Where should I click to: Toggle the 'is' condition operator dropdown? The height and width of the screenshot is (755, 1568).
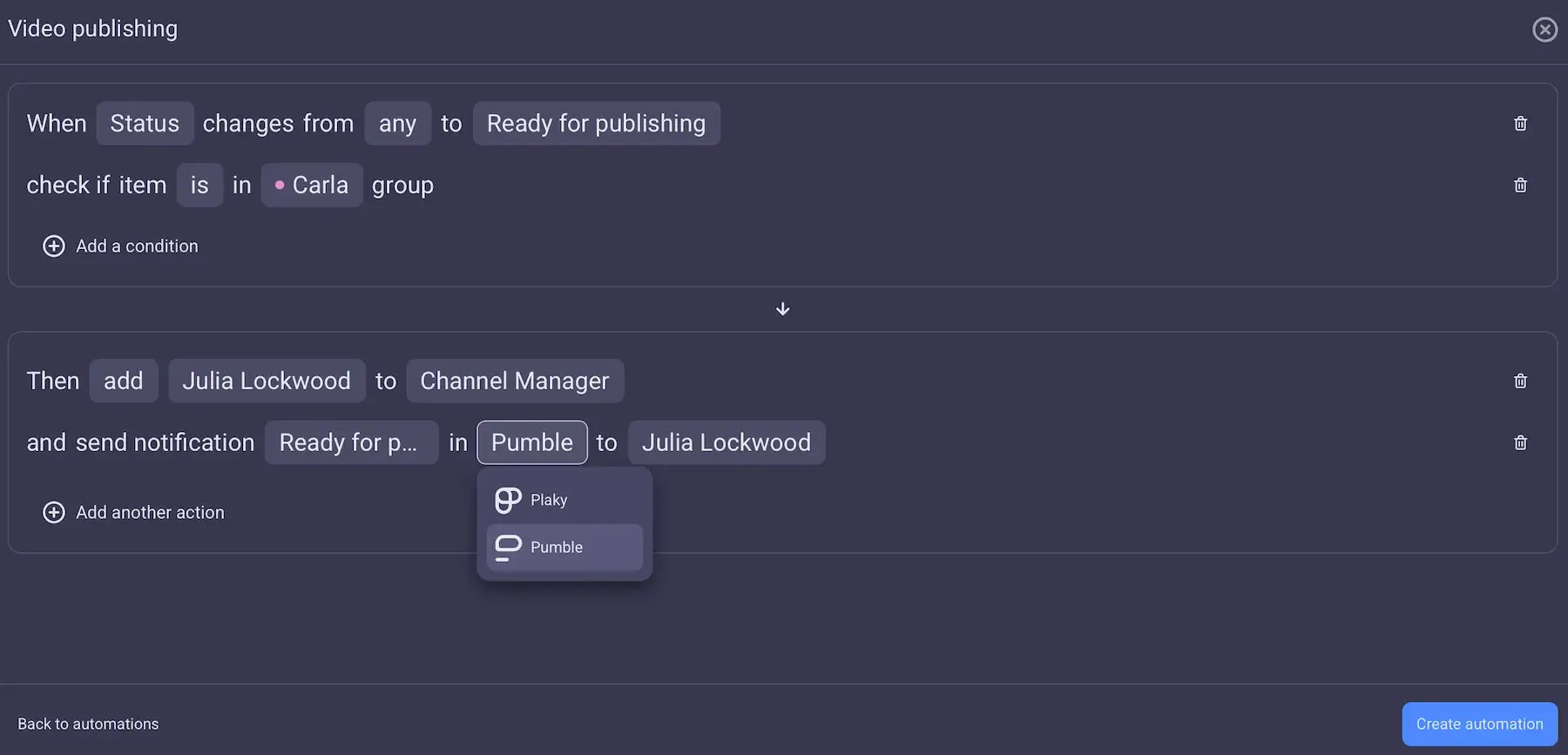pos(199,185)
